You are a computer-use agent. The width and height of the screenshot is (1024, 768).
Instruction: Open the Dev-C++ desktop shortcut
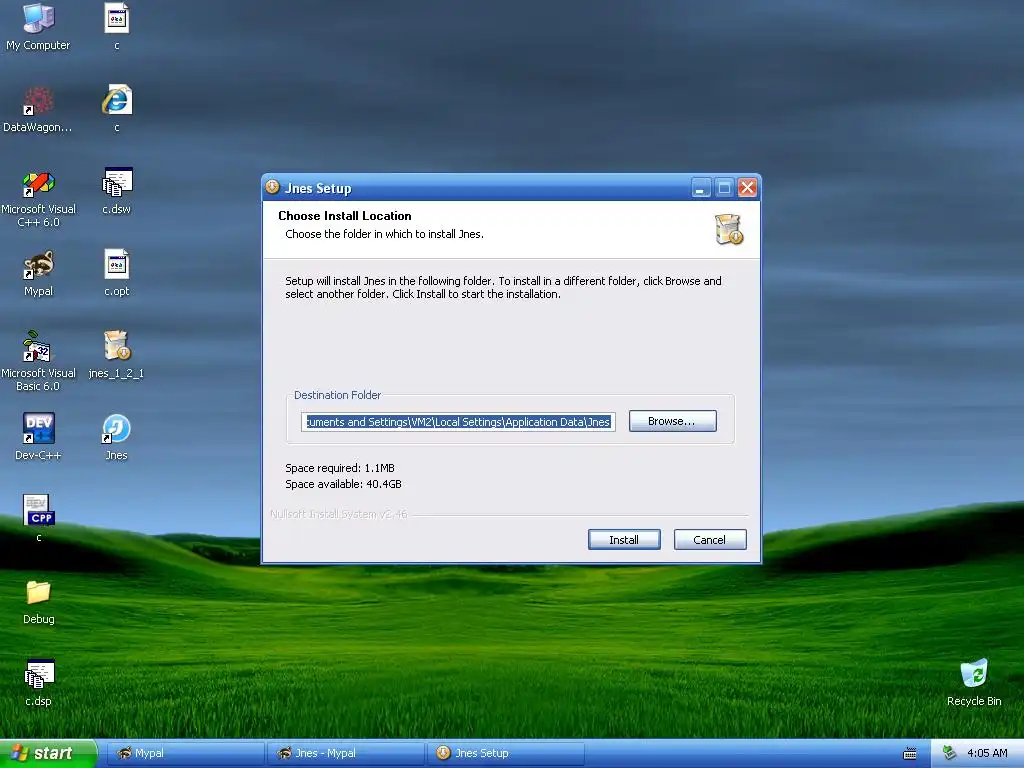click(38, 436)
